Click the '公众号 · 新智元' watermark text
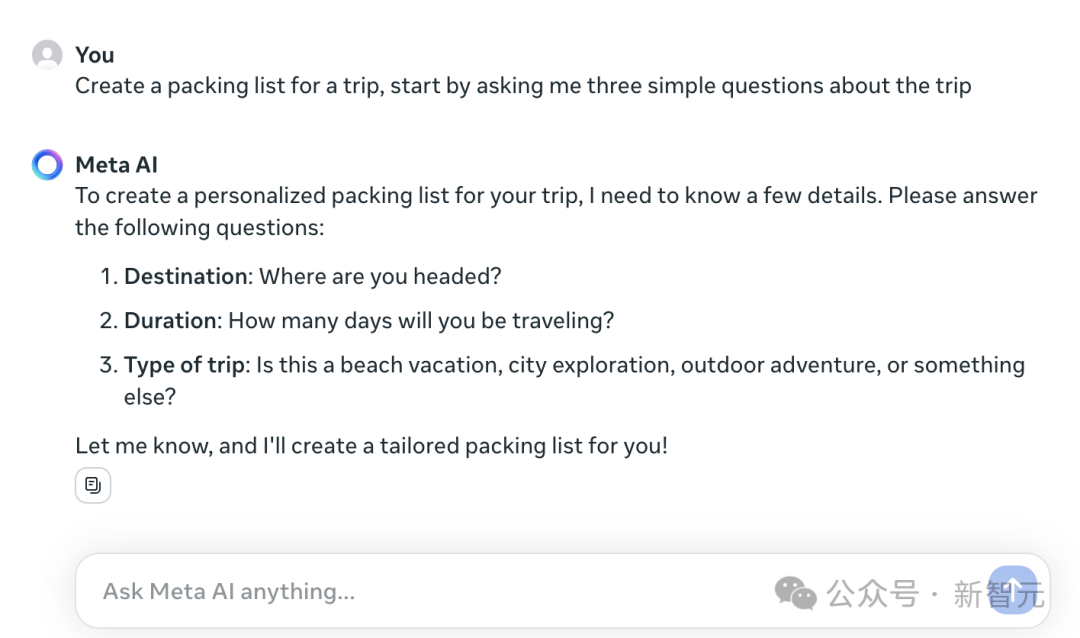 click(935, 594)
